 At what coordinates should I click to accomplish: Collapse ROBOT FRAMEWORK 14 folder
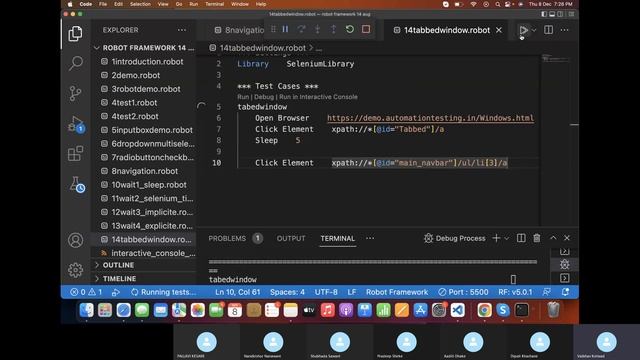point(144,48)
